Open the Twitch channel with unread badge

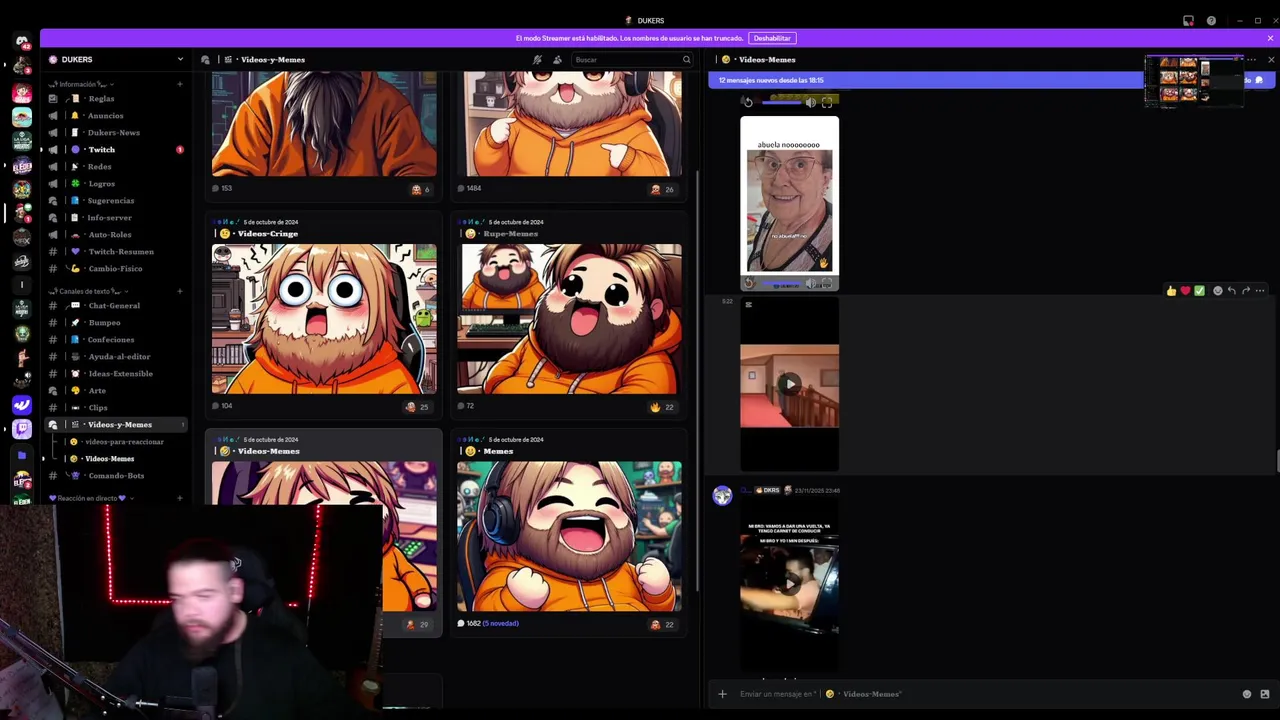tap(116, 149)
